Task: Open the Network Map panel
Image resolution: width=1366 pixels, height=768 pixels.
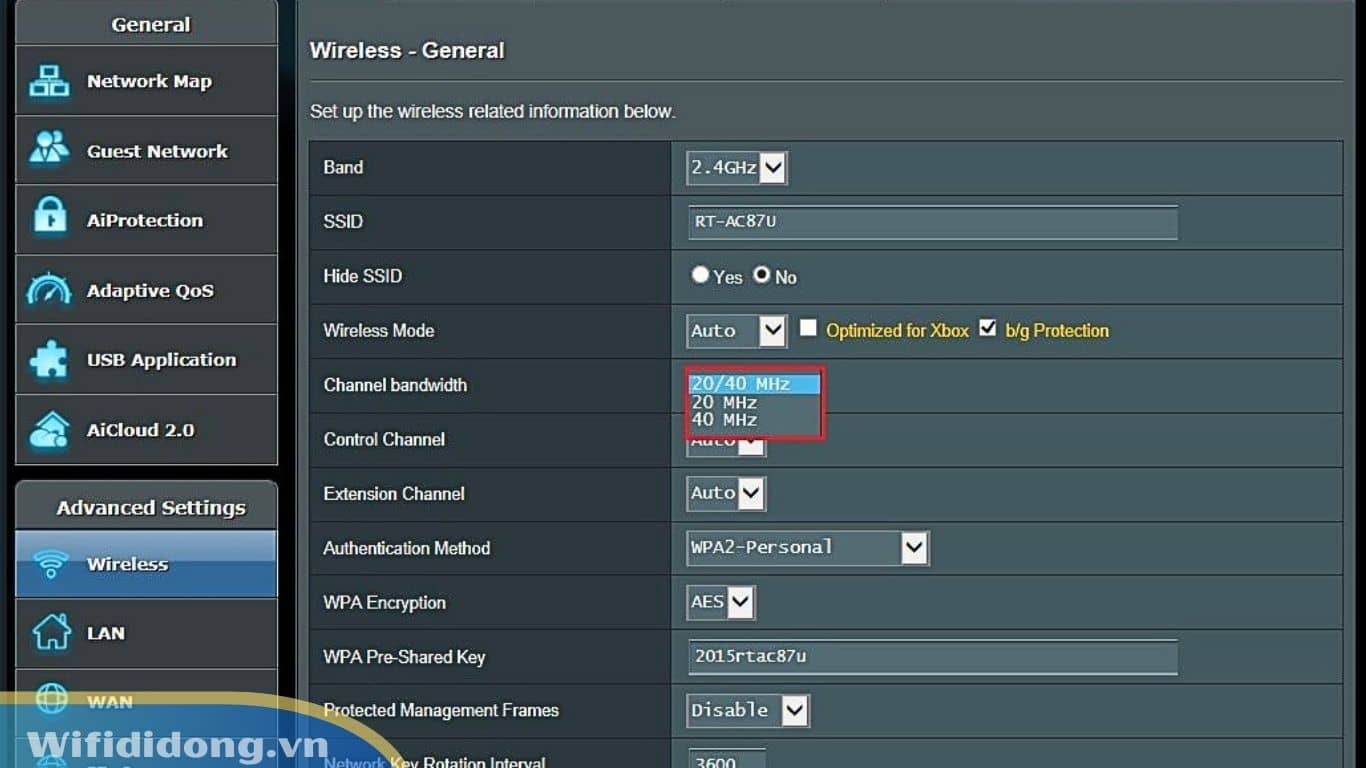Action: [50, 81]
